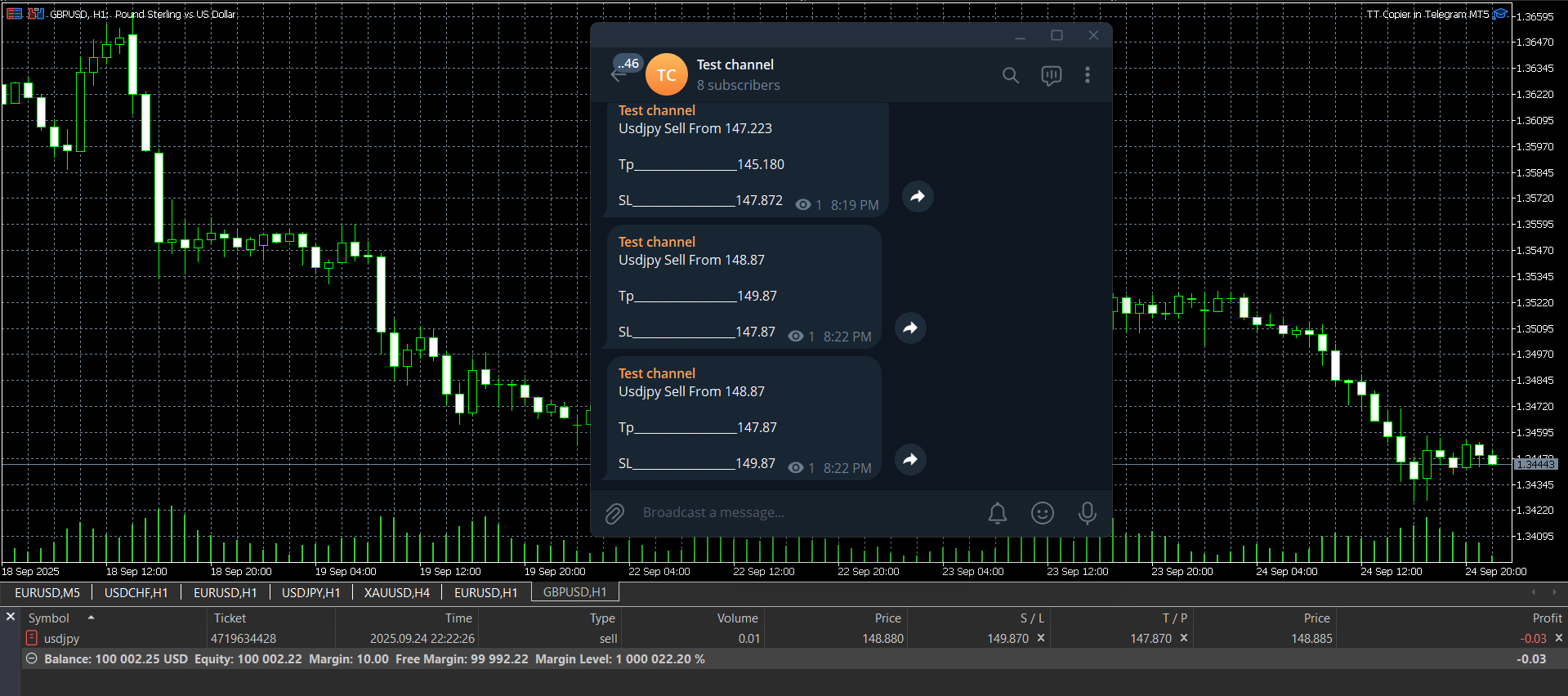1568x696 pixels.
Task: Open the channel discussion comments icon
Action: click(1051, 75)
